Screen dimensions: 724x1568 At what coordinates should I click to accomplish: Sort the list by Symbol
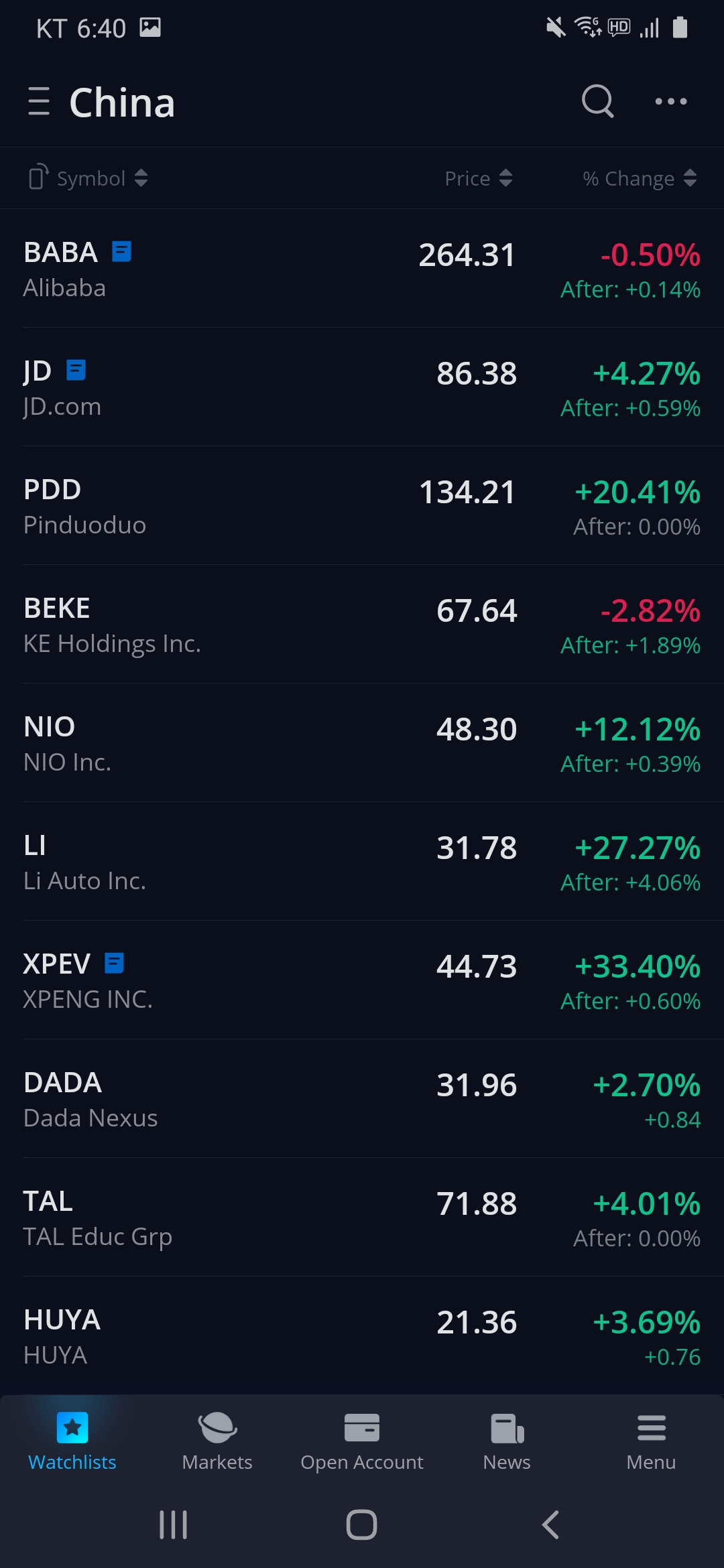102,178
